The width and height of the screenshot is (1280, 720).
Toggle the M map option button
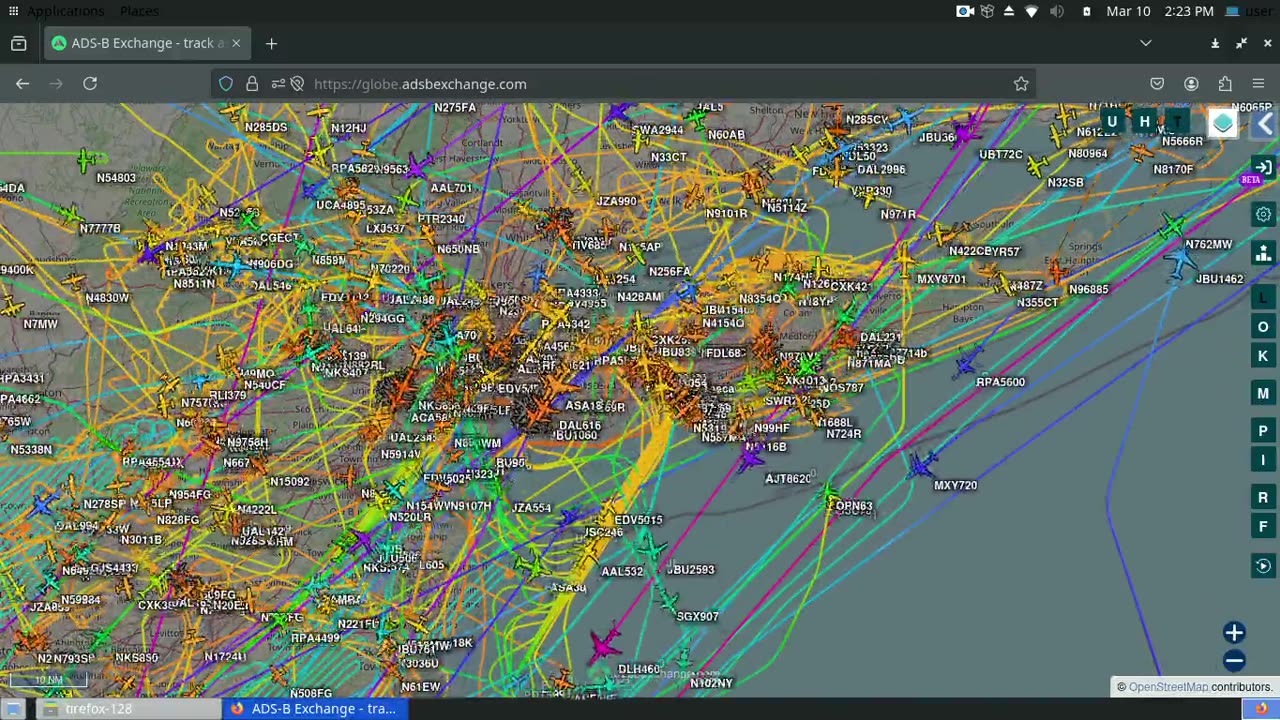(1263, 394)
